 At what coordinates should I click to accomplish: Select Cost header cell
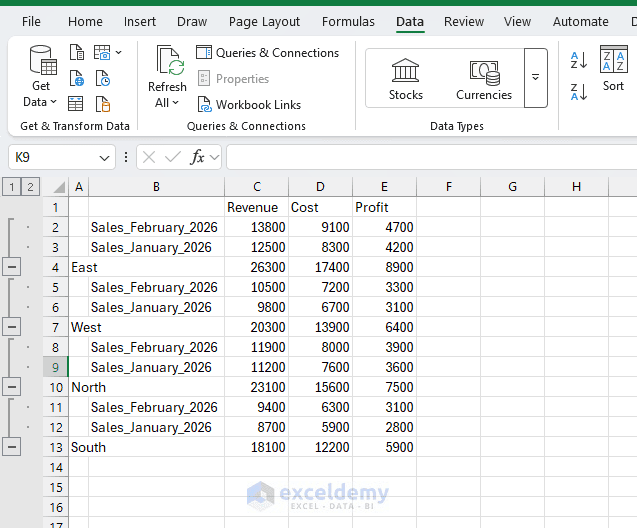pos(320,207)
